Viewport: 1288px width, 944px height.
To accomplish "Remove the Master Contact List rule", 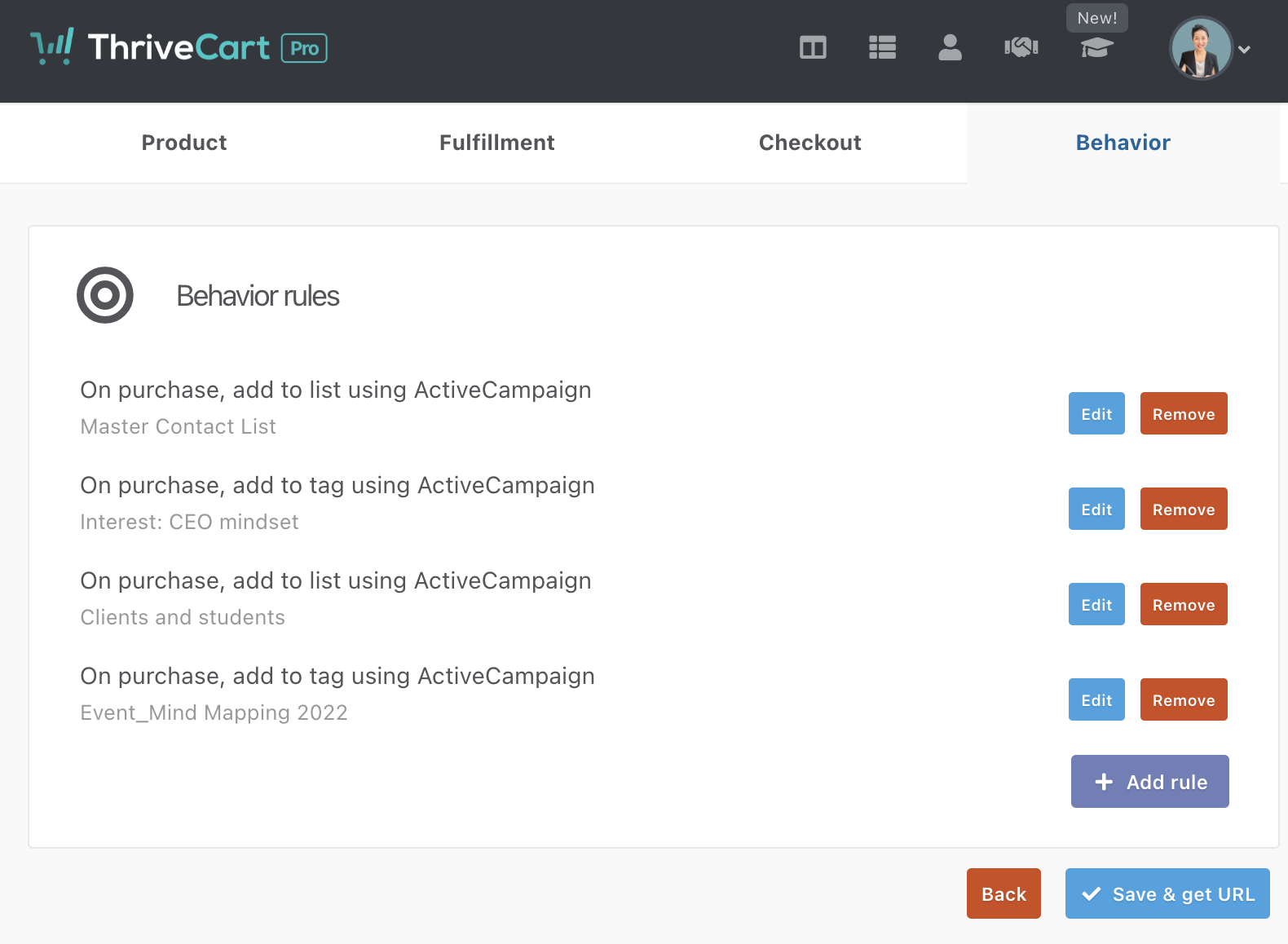I will (1184, 413).
